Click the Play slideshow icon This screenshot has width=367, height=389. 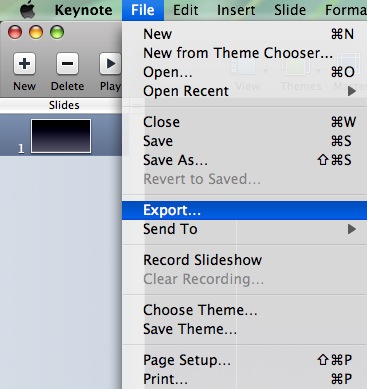pos(110,64)
